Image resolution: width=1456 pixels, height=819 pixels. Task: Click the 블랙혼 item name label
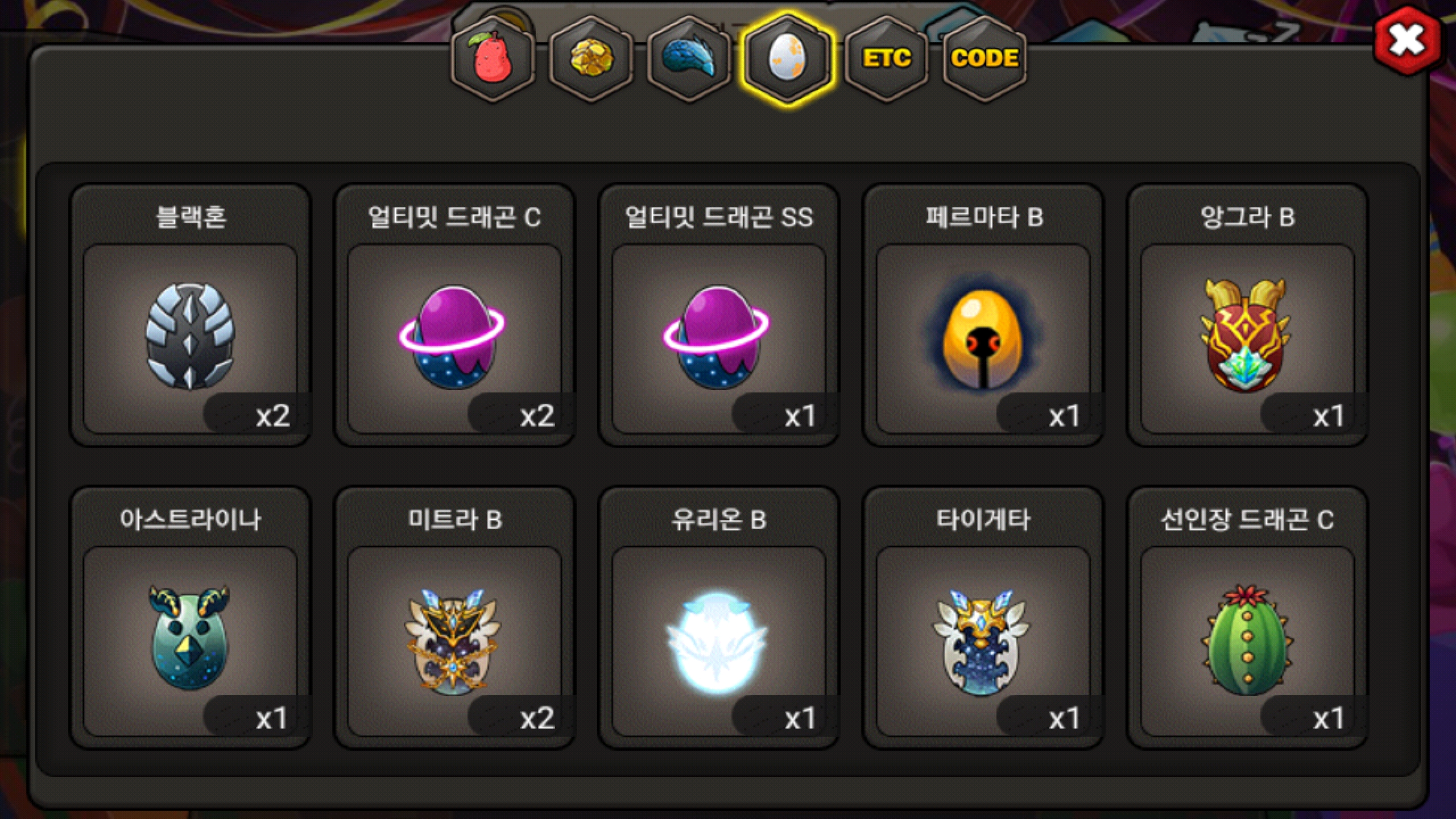191,217
